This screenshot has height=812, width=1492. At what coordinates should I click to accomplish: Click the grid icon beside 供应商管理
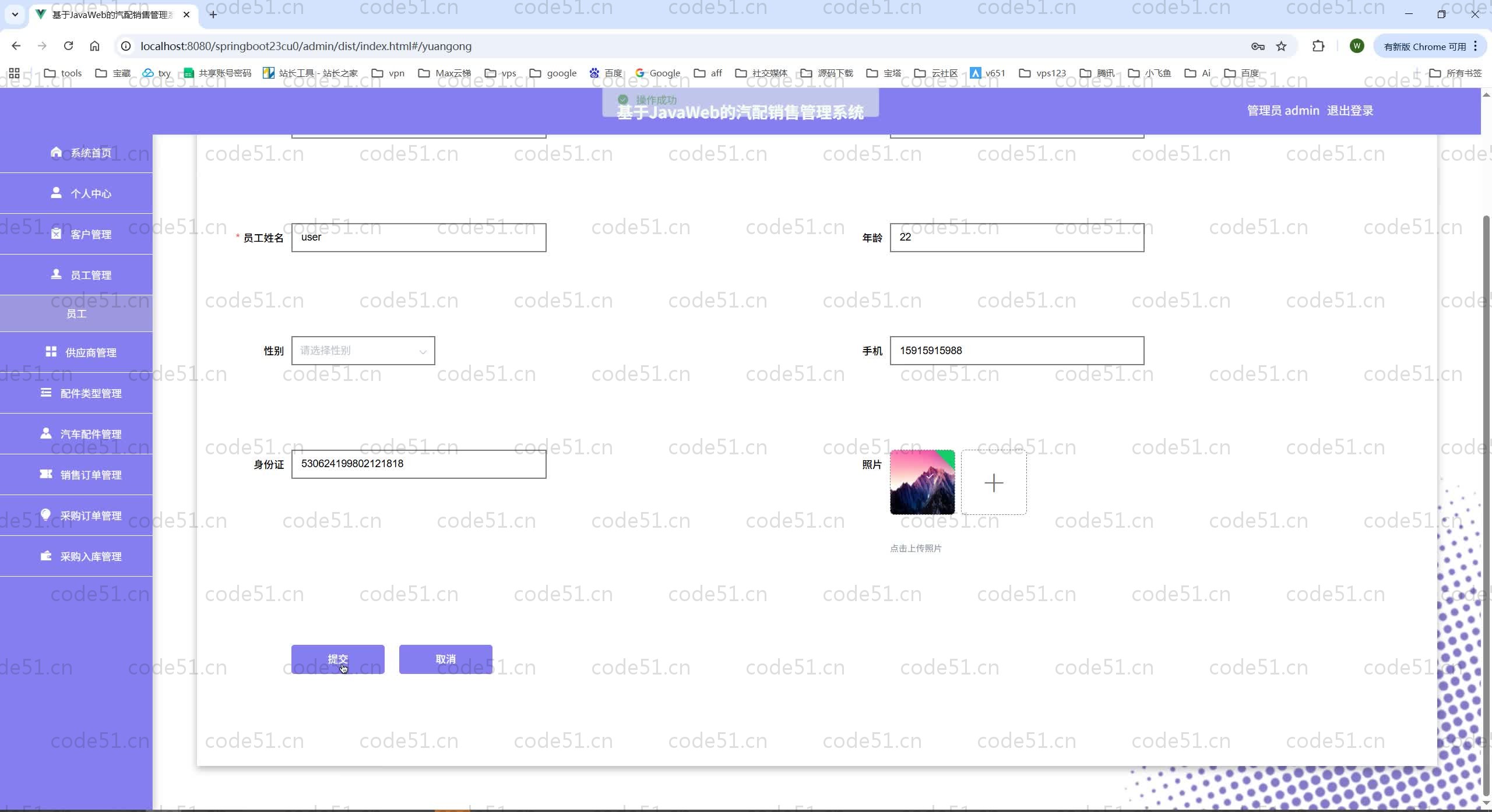(x=51, y=352)
